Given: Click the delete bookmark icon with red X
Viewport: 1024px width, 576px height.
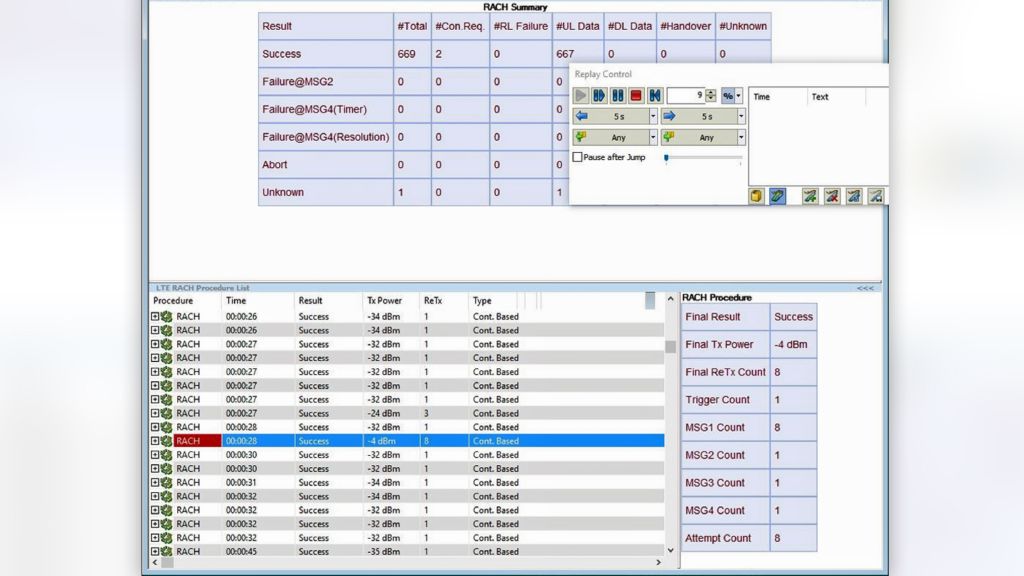Looking at the screenshot, I should click(832, 196).
